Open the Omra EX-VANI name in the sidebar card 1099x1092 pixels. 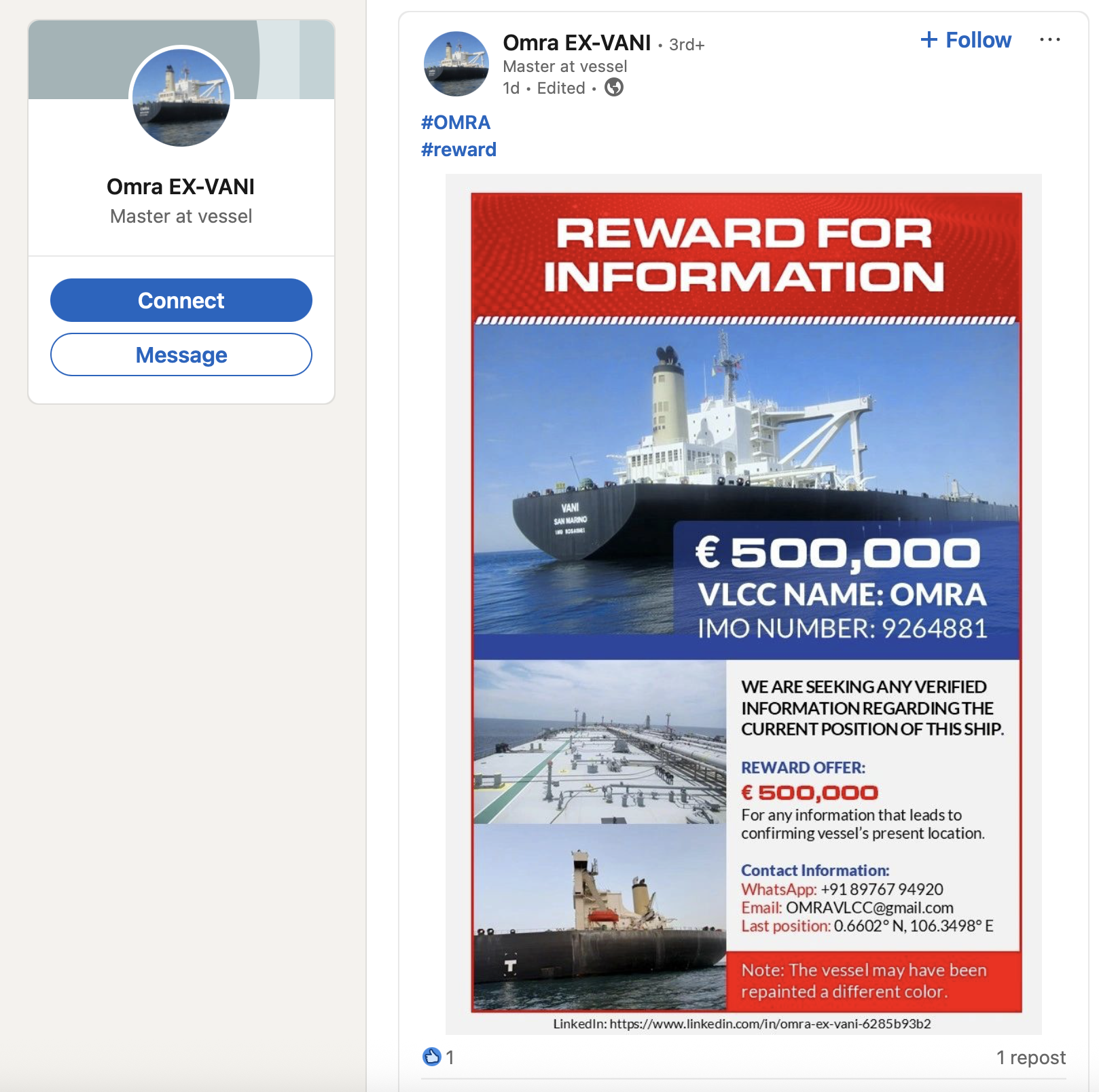pyautogui.click(x=181, y=187)
